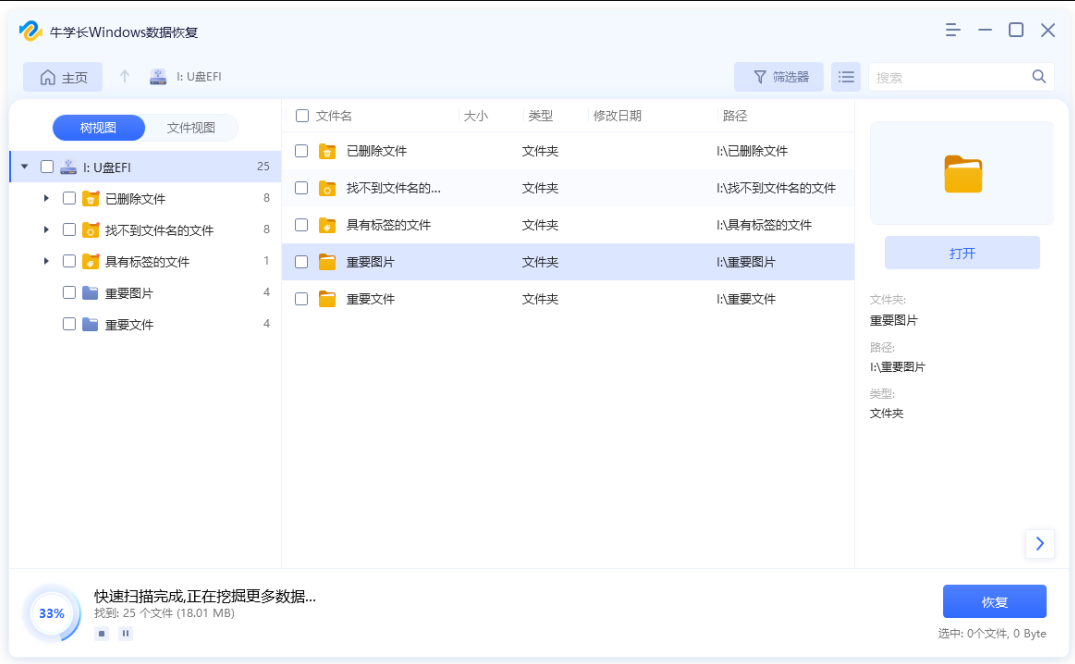Click 已删除文件 folder icon in file list

[x=328, y=151]
